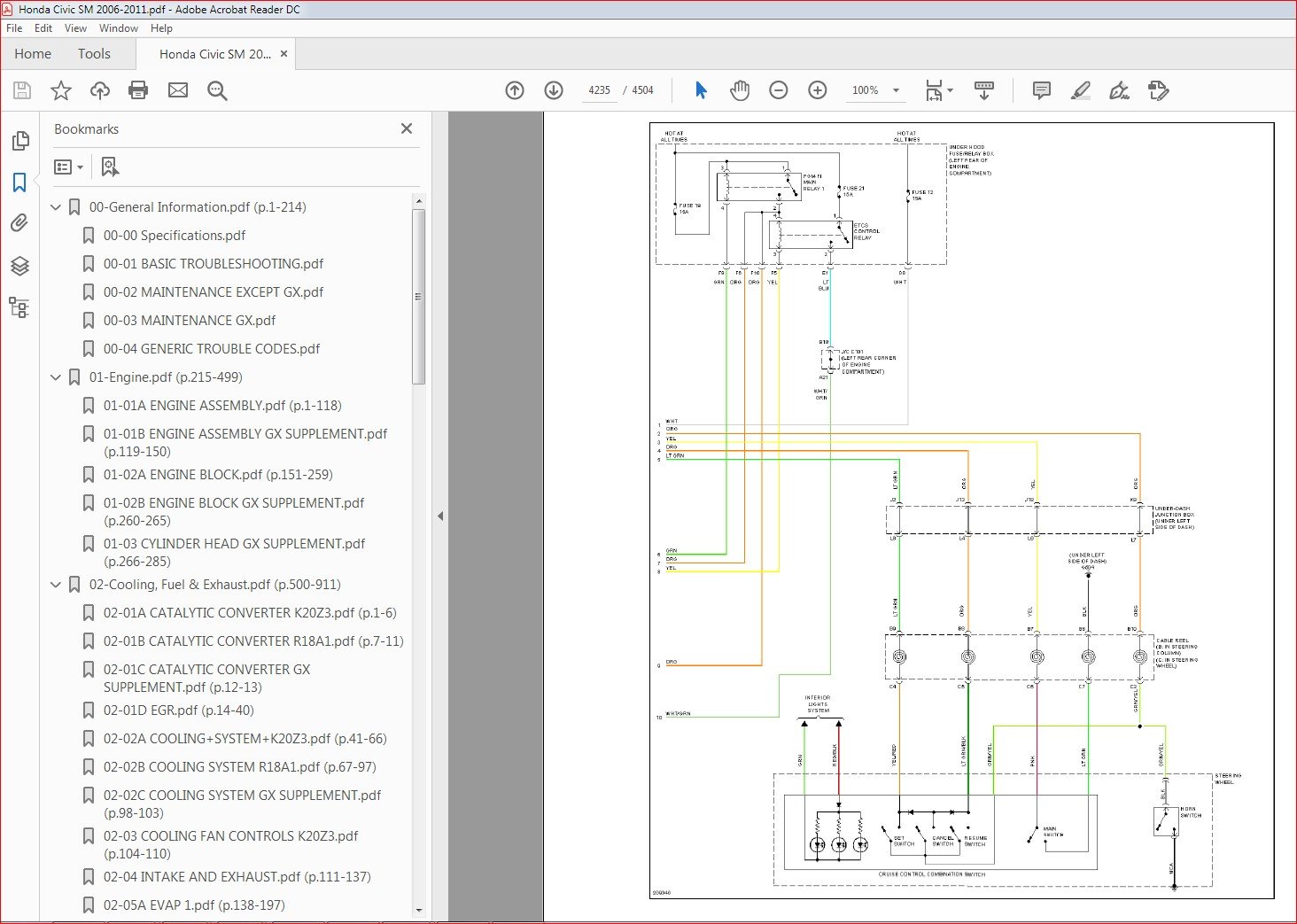Open the Attachments paperclip panel
1297x924 pixels.
19,223
